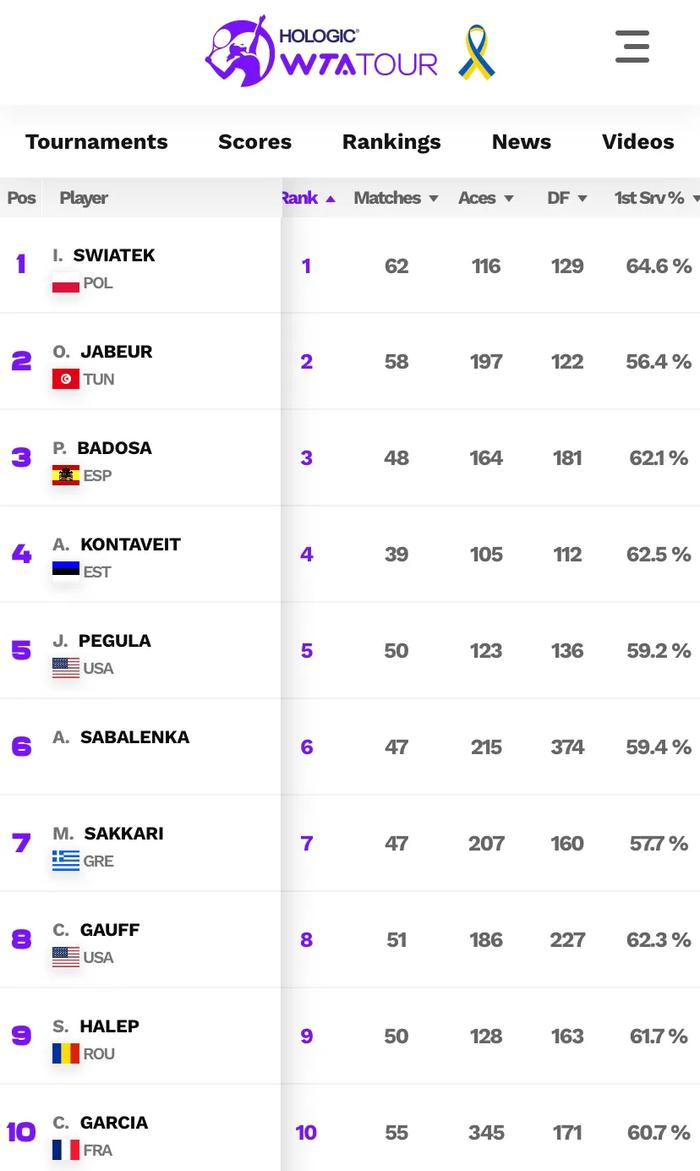Click the Hologic WTA Tour logo
Screen dimensions: 700x1171
(x=321, y=52)
